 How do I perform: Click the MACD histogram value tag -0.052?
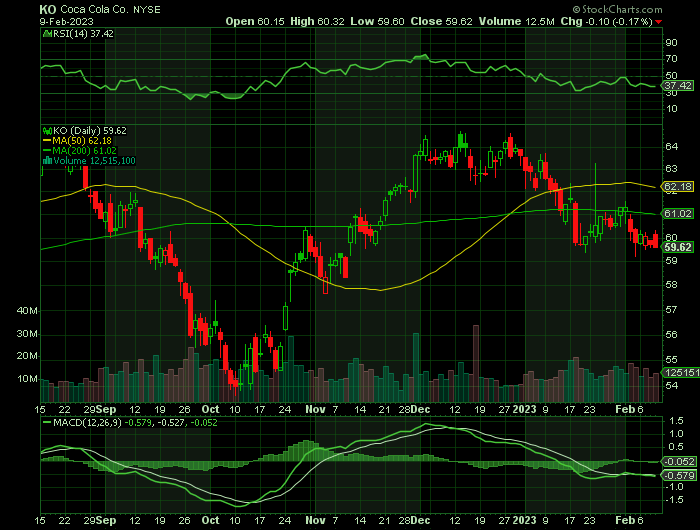679,461
